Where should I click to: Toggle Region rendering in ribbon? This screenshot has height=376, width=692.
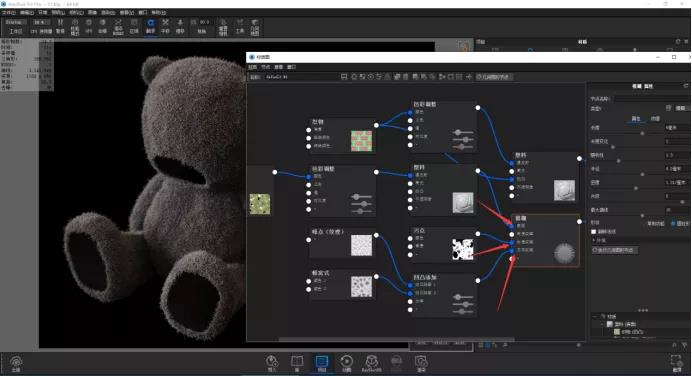point(134,26)
